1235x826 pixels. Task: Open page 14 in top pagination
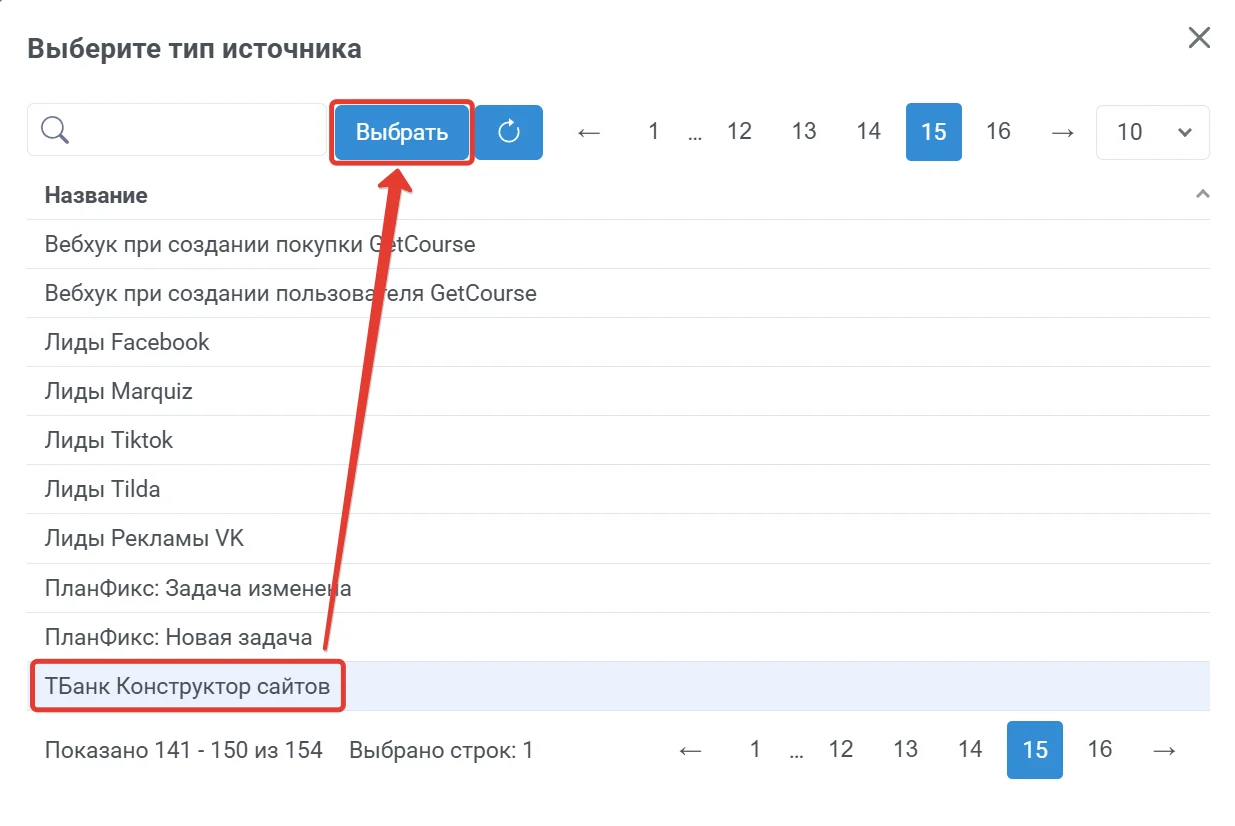pos(869,131)
